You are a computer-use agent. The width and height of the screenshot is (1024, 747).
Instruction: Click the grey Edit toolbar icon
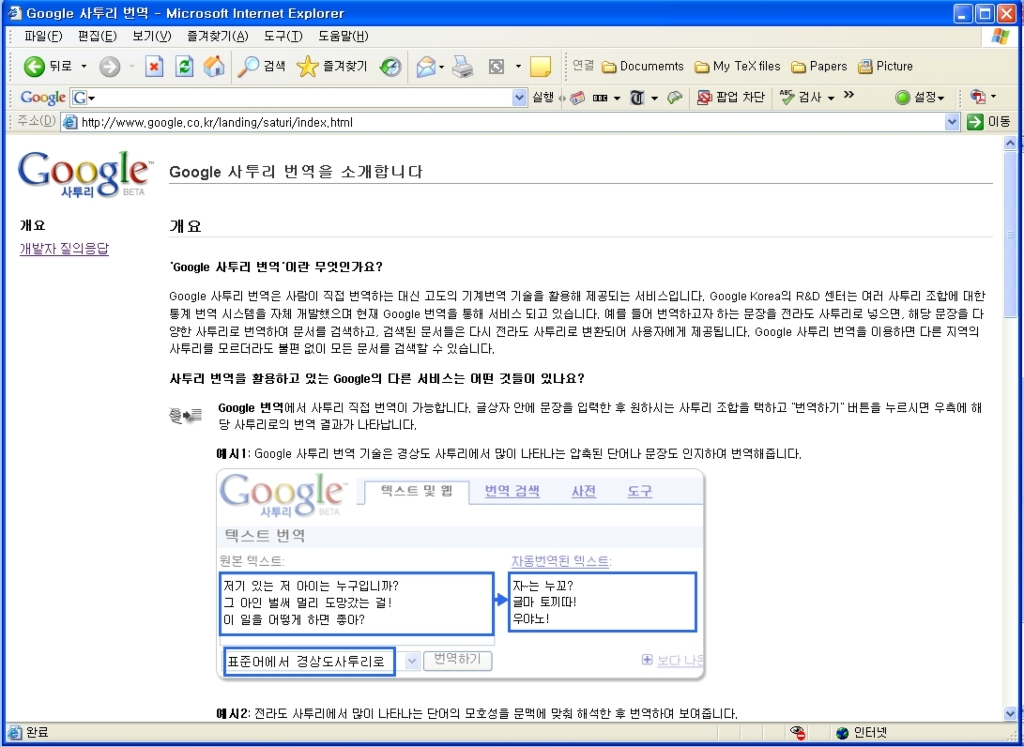[496, 66]
